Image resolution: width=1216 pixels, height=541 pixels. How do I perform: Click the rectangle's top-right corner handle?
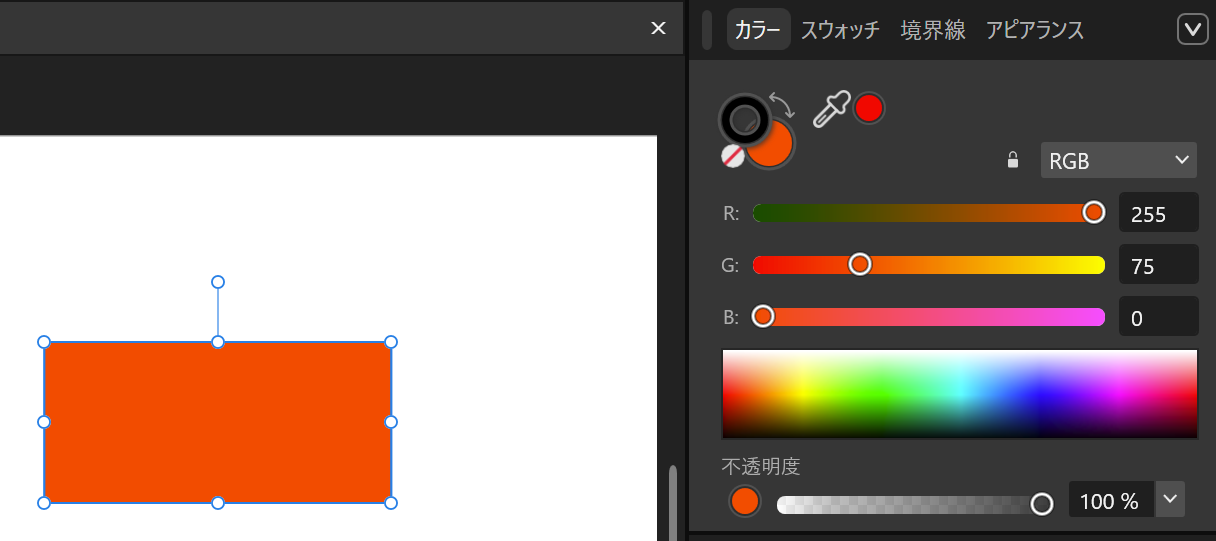pyautogui.click(x=391, y=342)
